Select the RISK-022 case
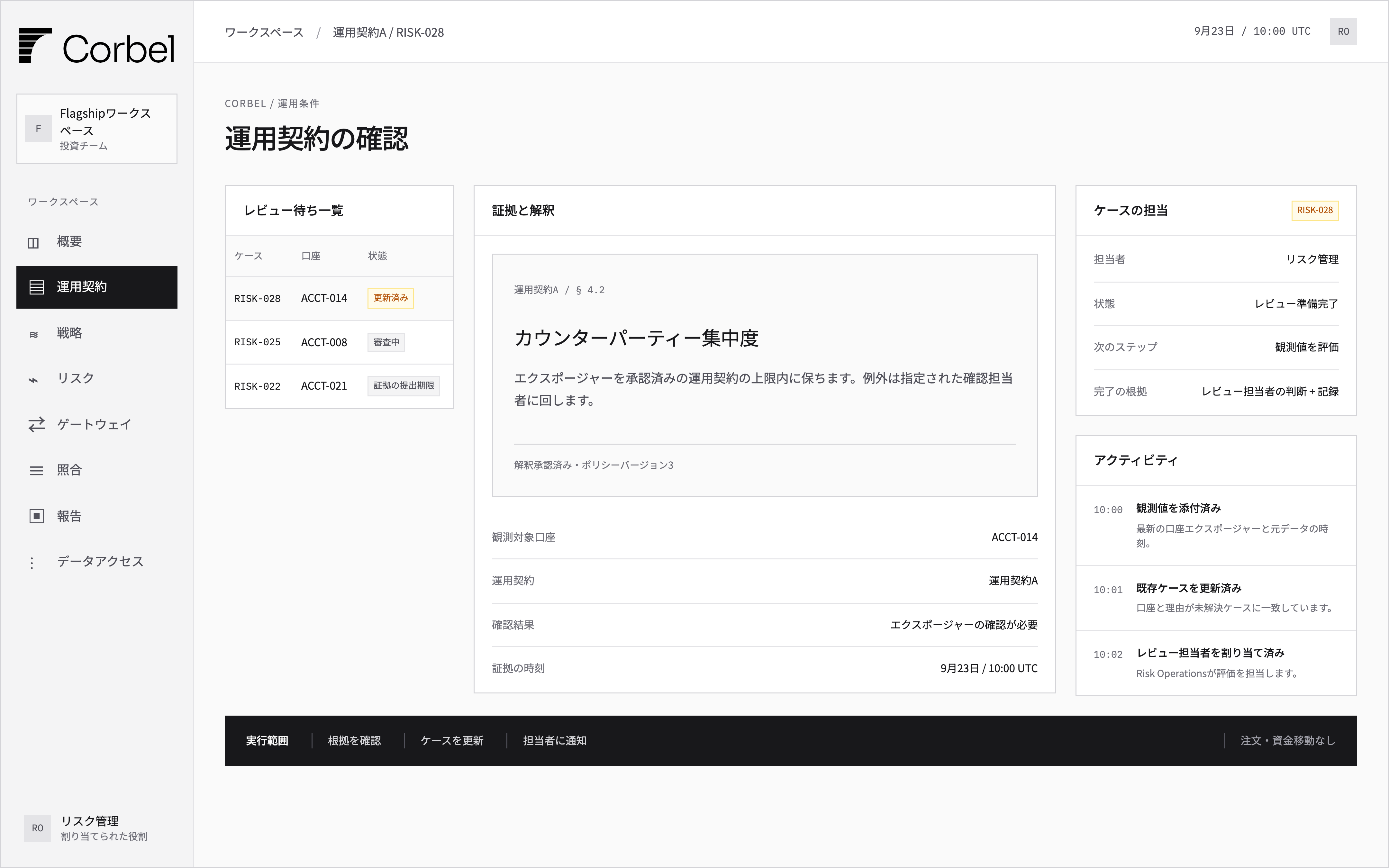 (339, 386)
